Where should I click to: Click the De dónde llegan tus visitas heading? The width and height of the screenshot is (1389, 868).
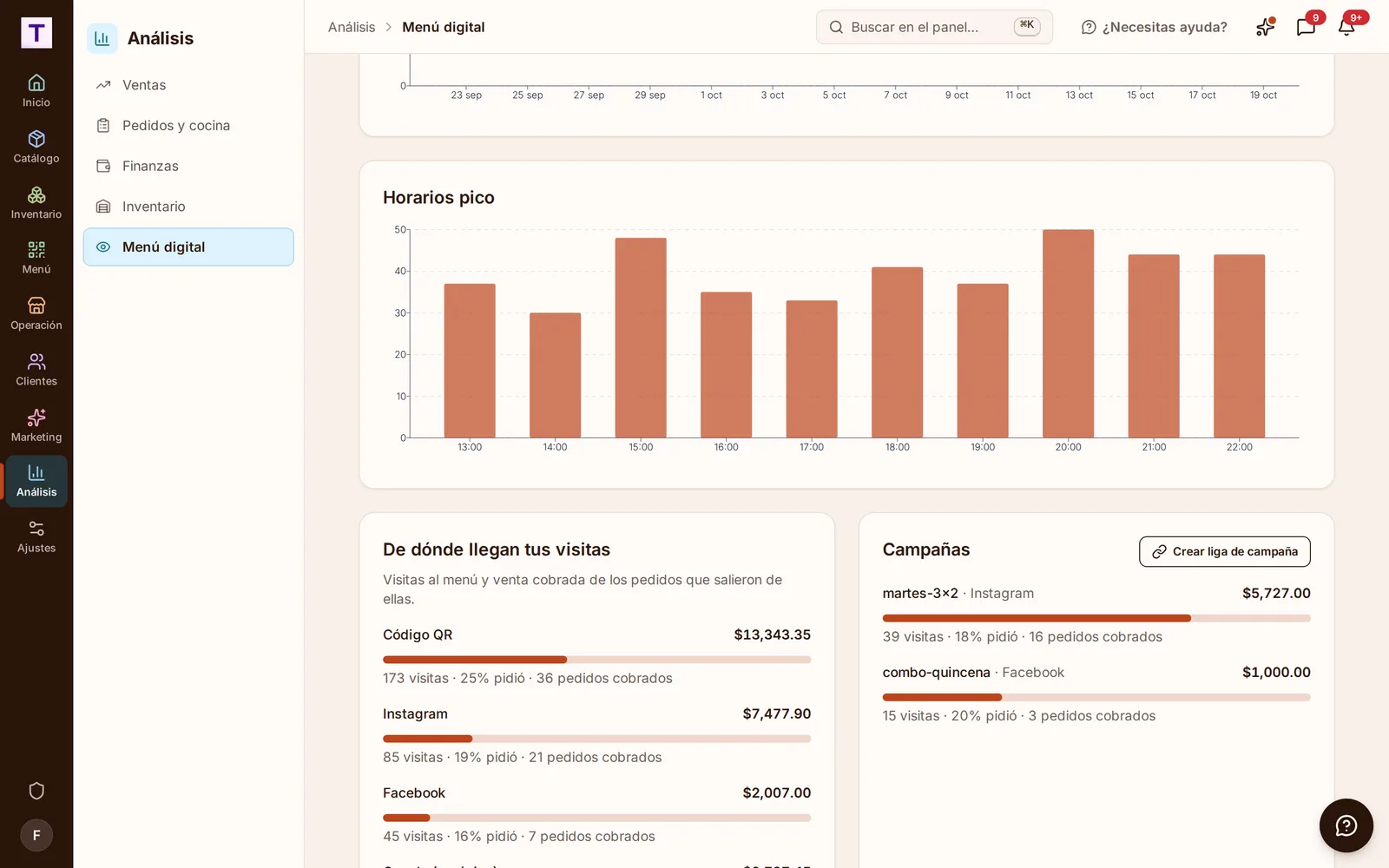tap(497, 550)
